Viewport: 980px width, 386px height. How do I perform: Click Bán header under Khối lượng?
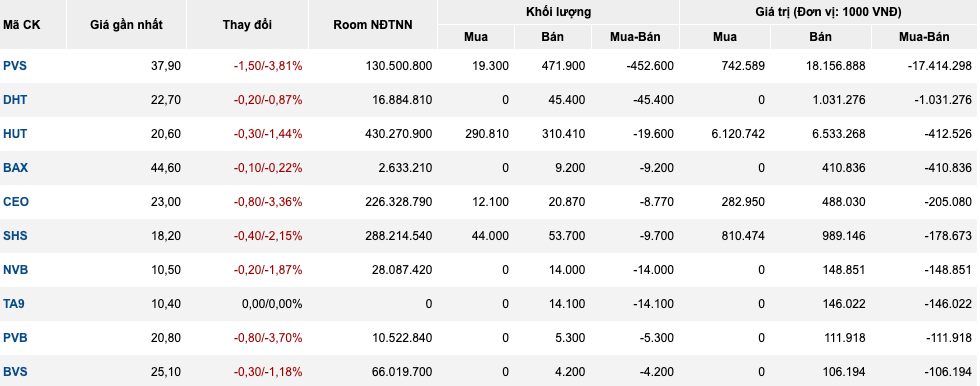tap(552, 37)
